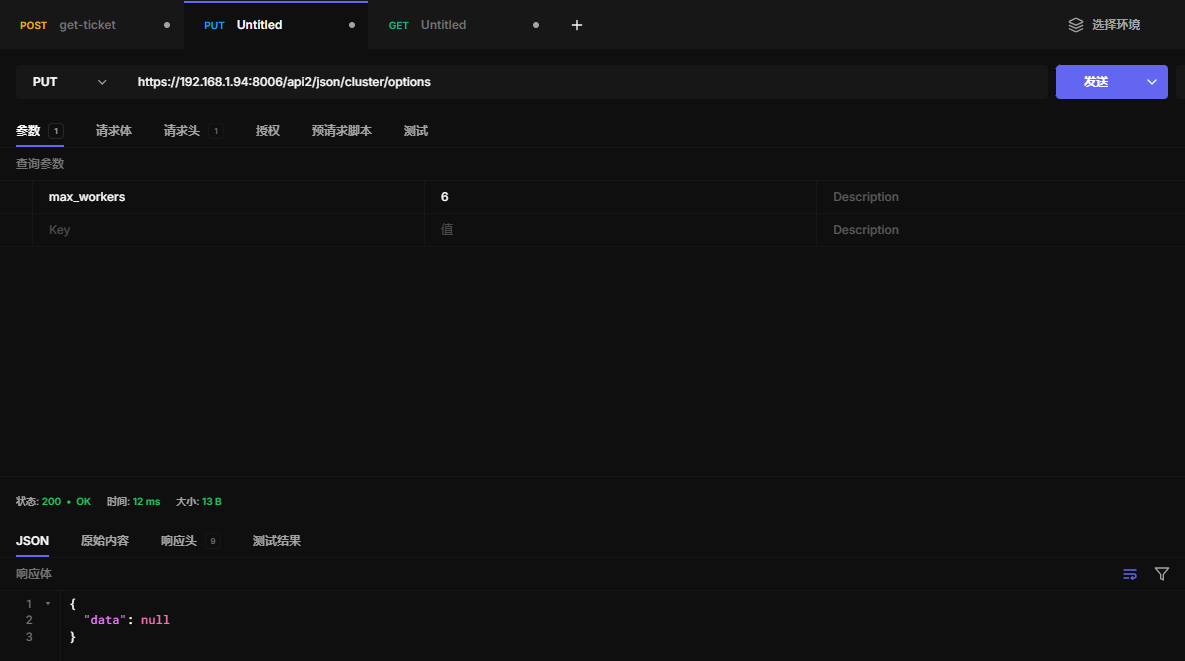Click the 发送 send button
Image resolution: width=1185 pixels, height=661 pixels.
click(1096, 82)
